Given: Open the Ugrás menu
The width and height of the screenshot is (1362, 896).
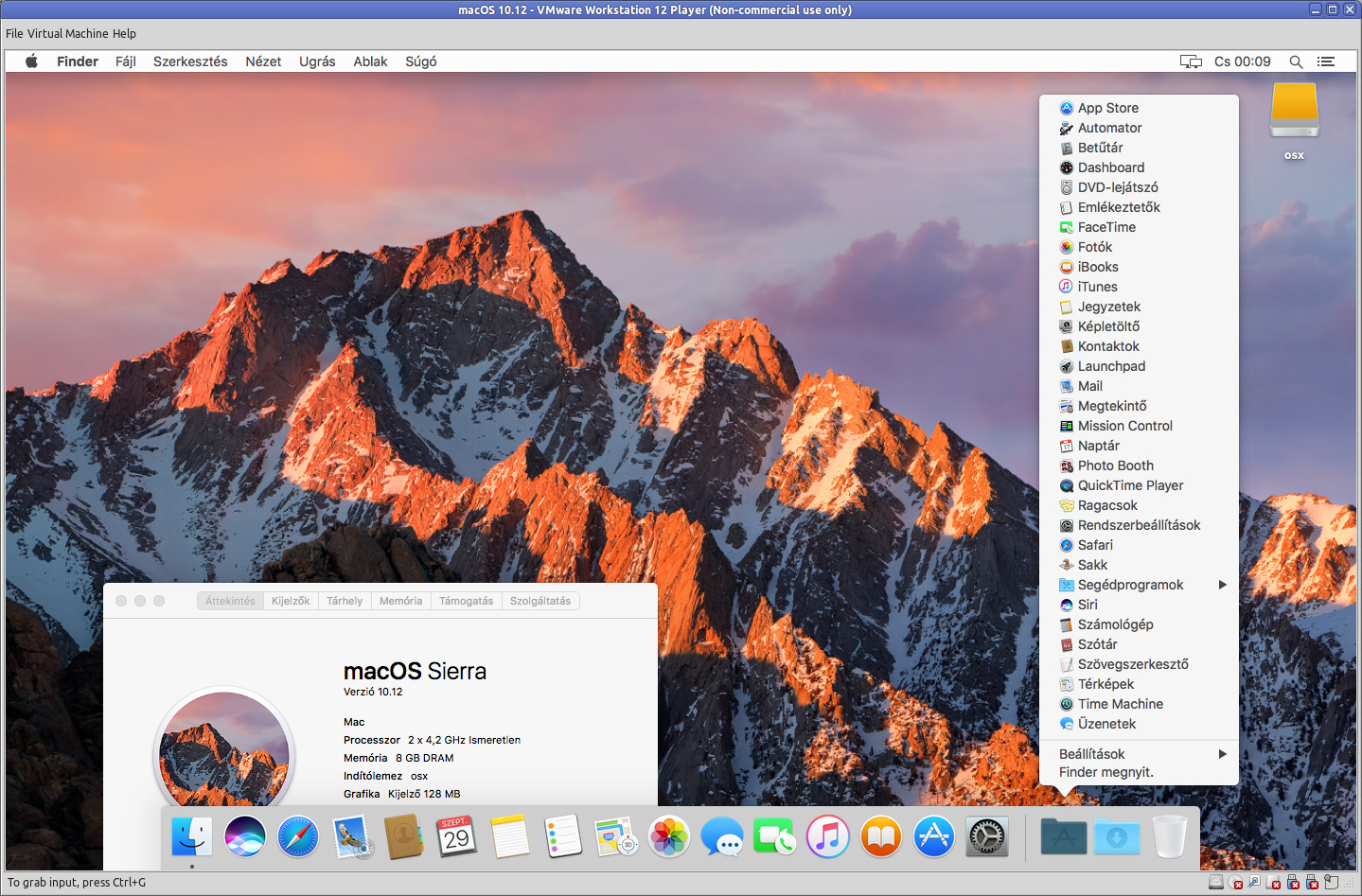Looking at the screenshot, I should pyautogui.click(x=317, y=61).
